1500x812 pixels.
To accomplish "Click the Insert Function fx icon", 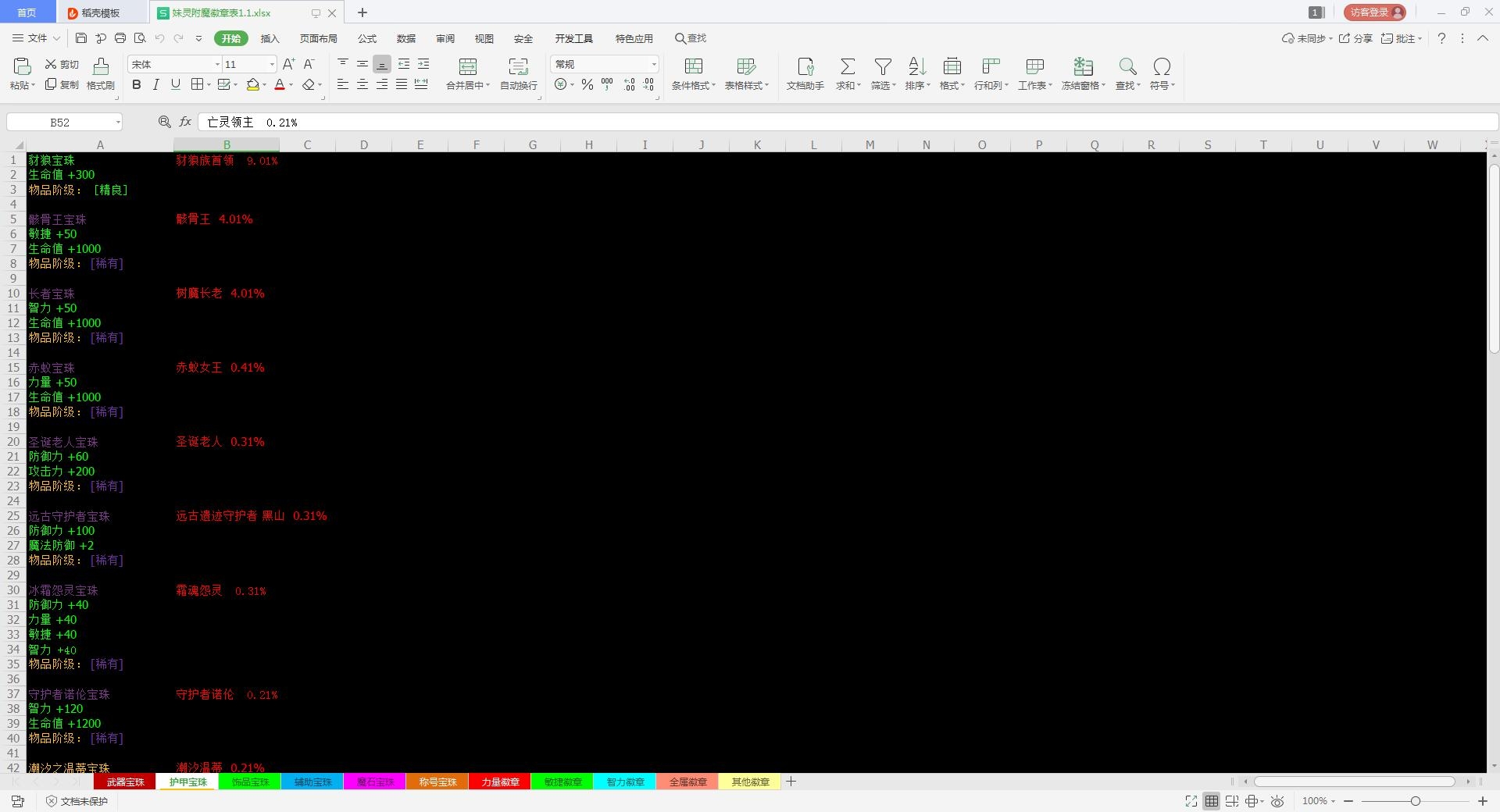I will pos(185,122).
